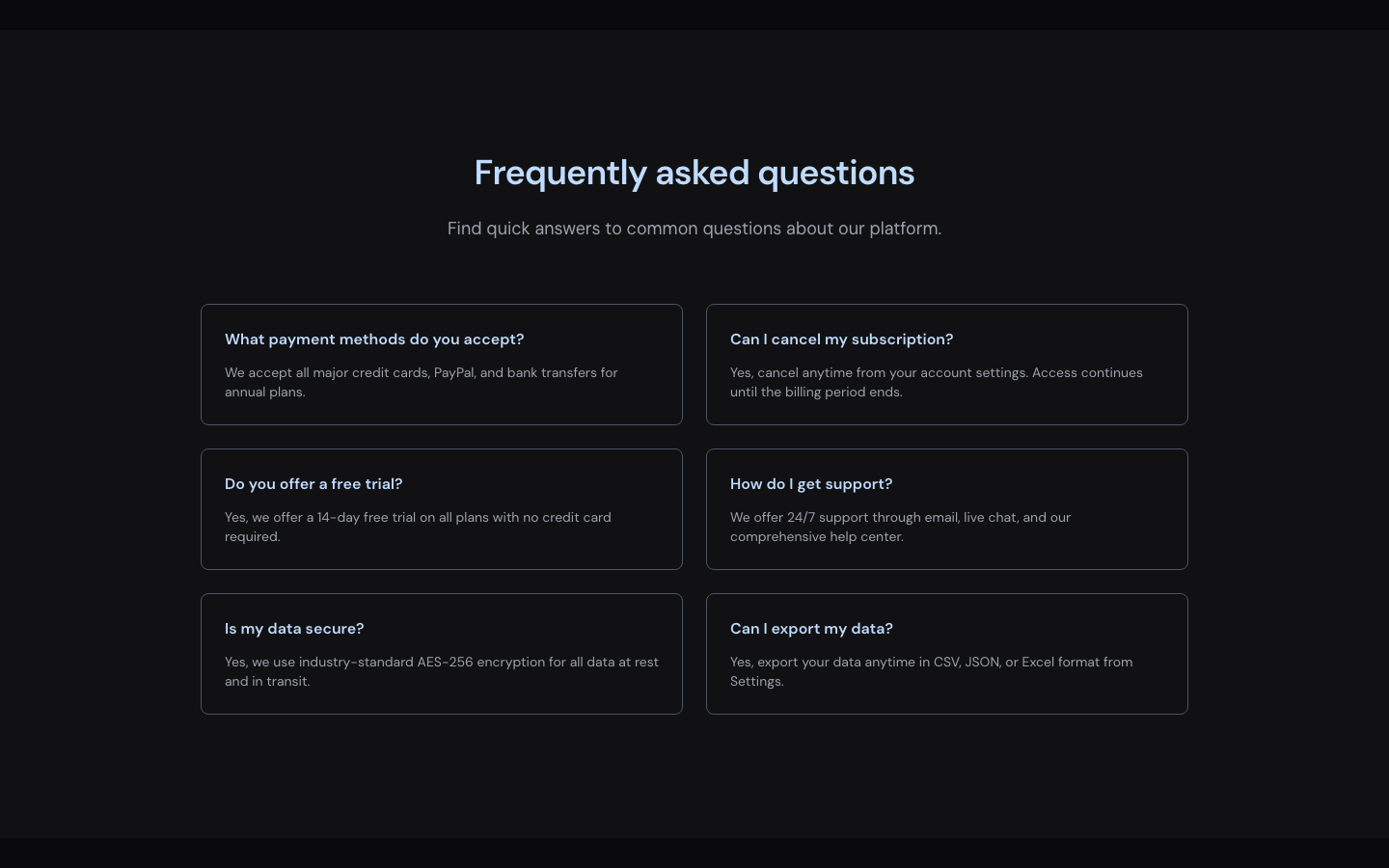The image size is (1389, 868).
Task: Click the 14-day free trial answer text
Action: 418,527
